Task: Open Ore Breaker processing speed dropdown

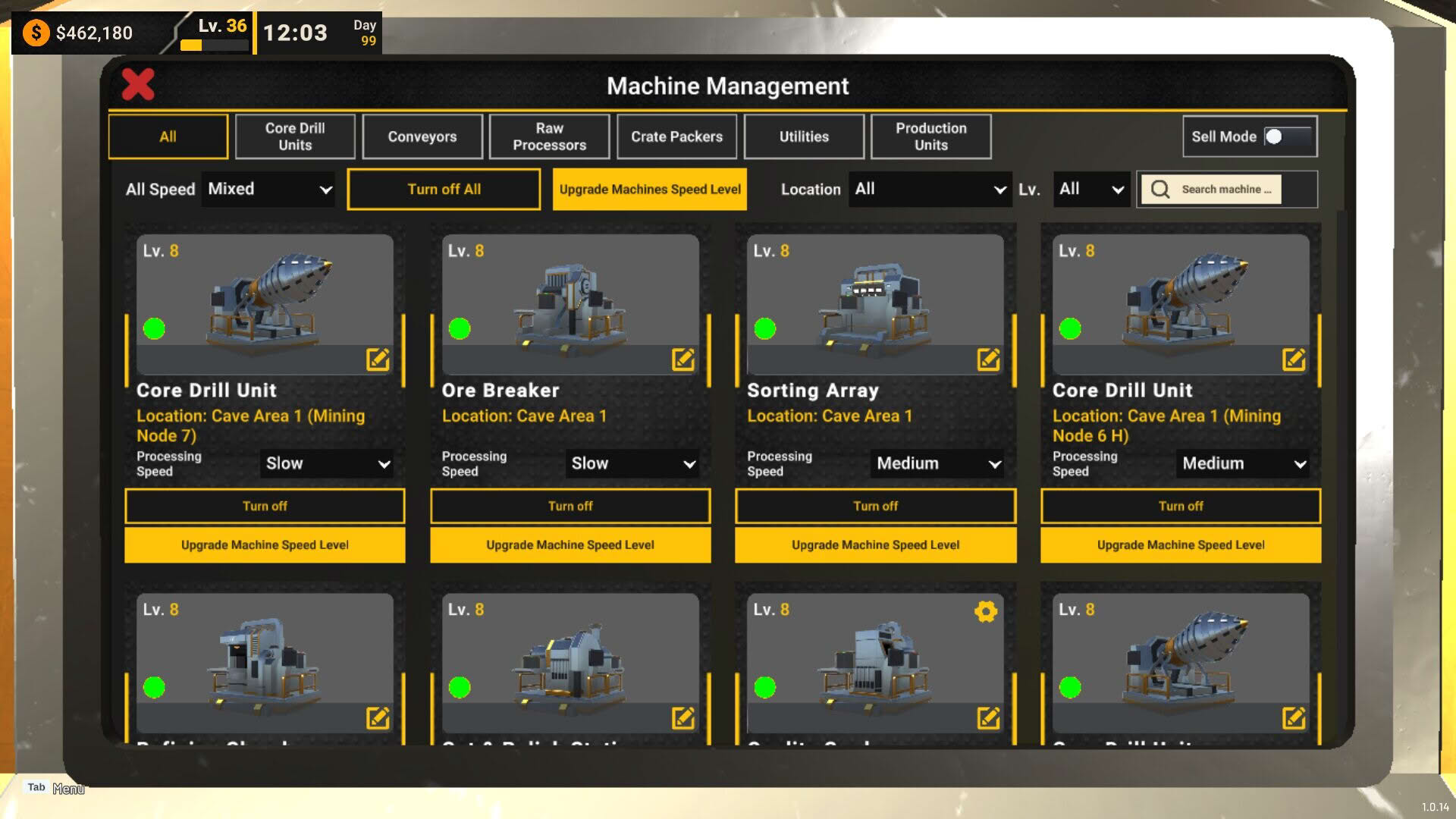Action: pos(632,463)
